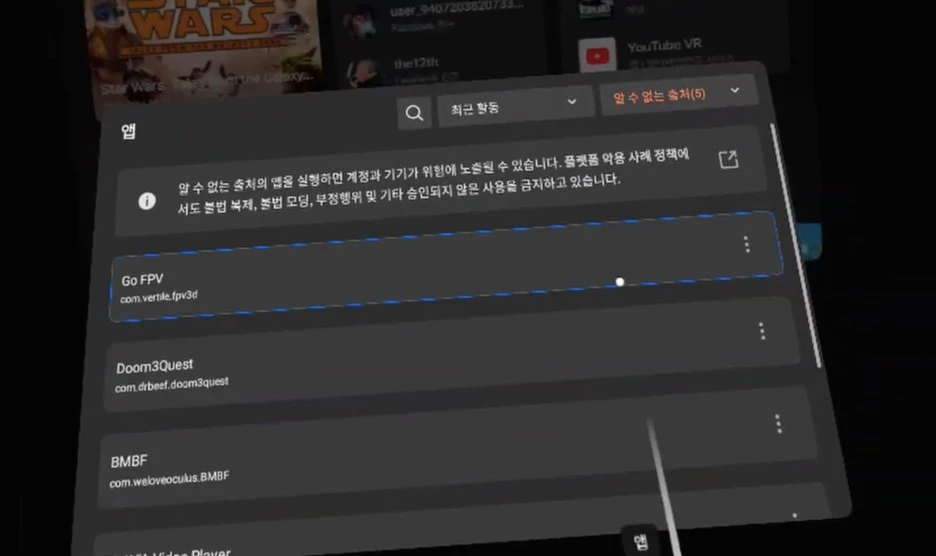Viewport: 936px width, 556px height.
Task: Open the YouTube VR app icon in the background
Action: coord(597,56)
